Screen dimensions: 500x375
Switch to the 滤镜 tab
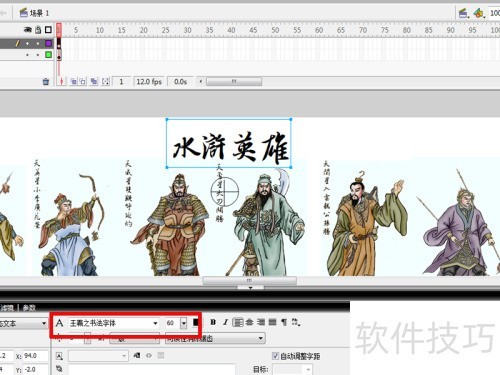tap(7, 308)
